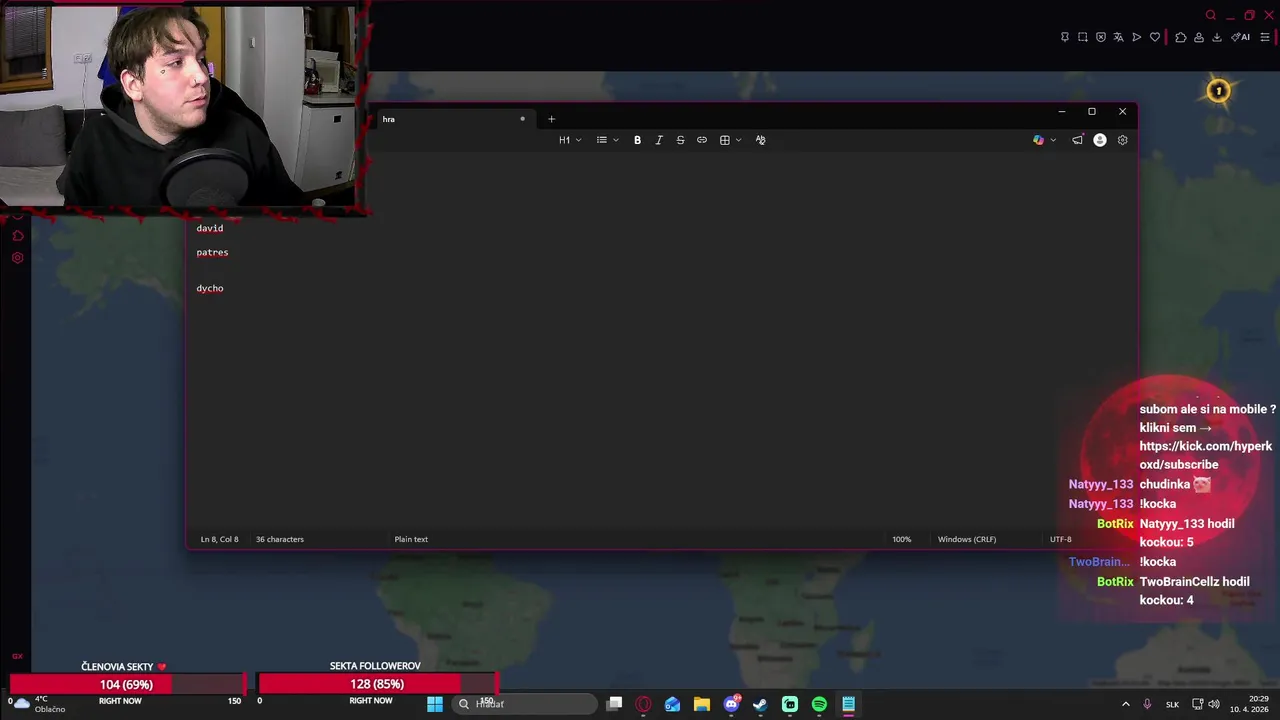
Task: Click the sidebar hexagon icon
Action: coord(17,236)
